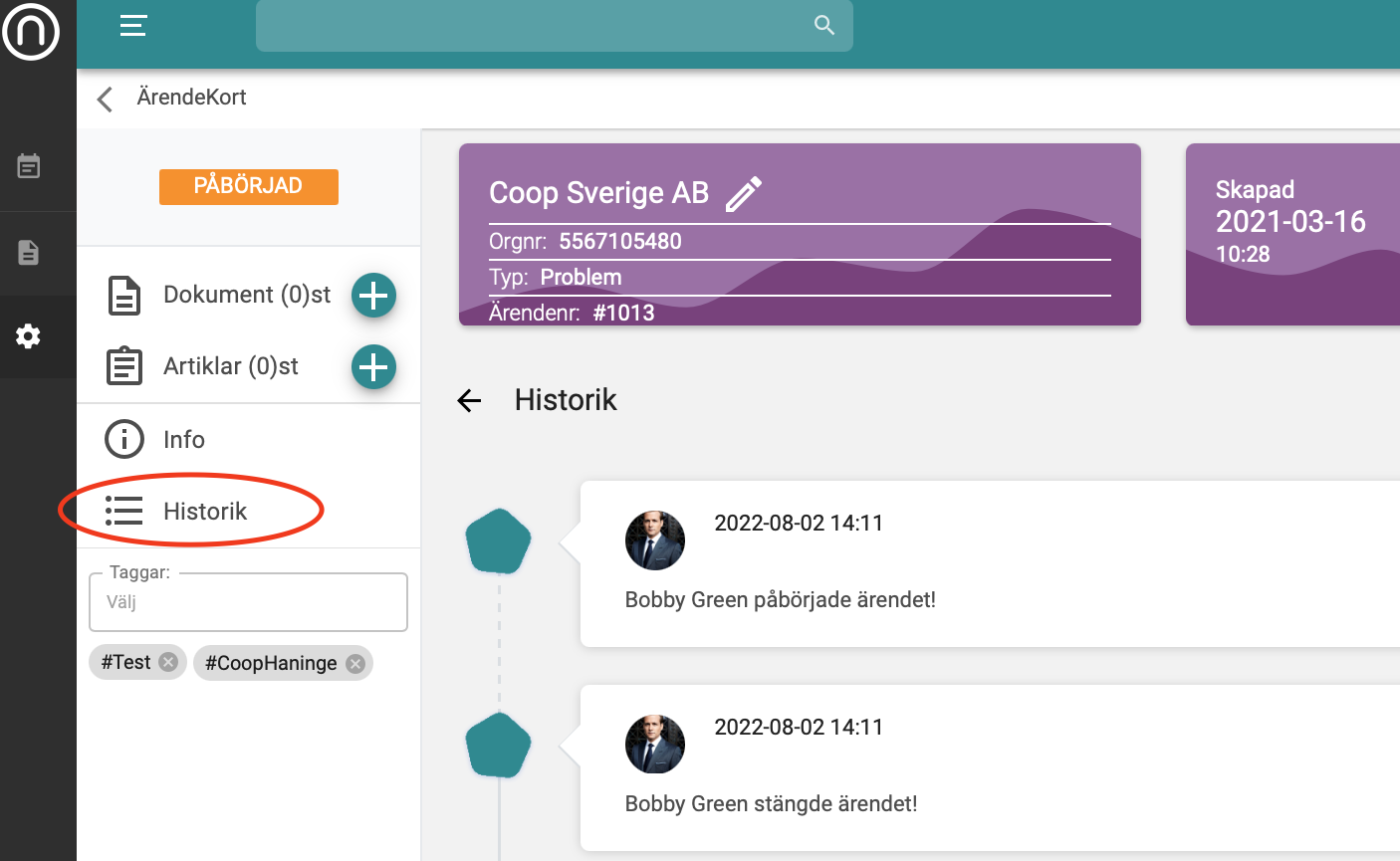
Task: Click the Info circle icon
Action: coord(124,439)
